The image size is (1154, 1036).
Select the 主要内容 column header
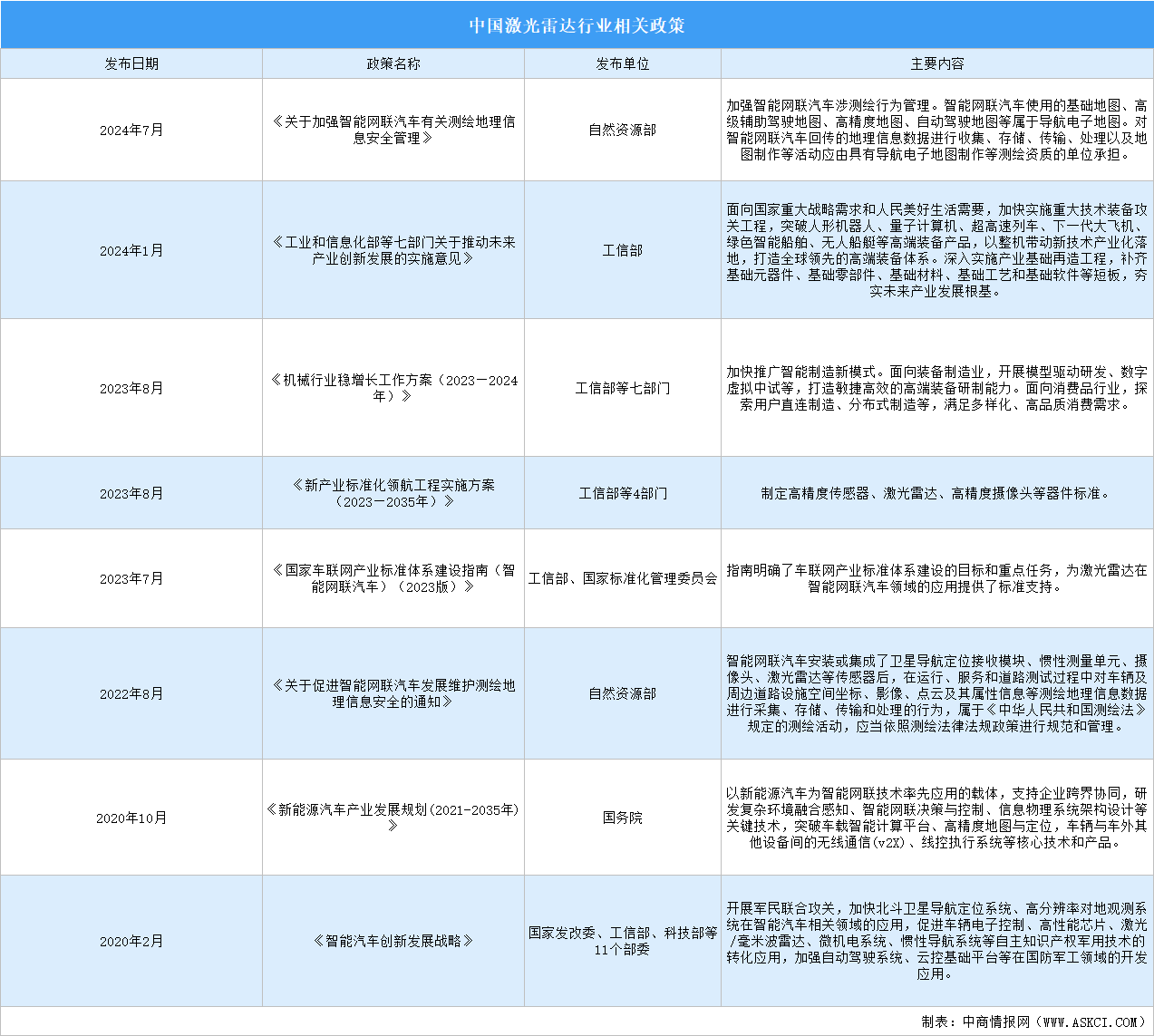[937, 63]
